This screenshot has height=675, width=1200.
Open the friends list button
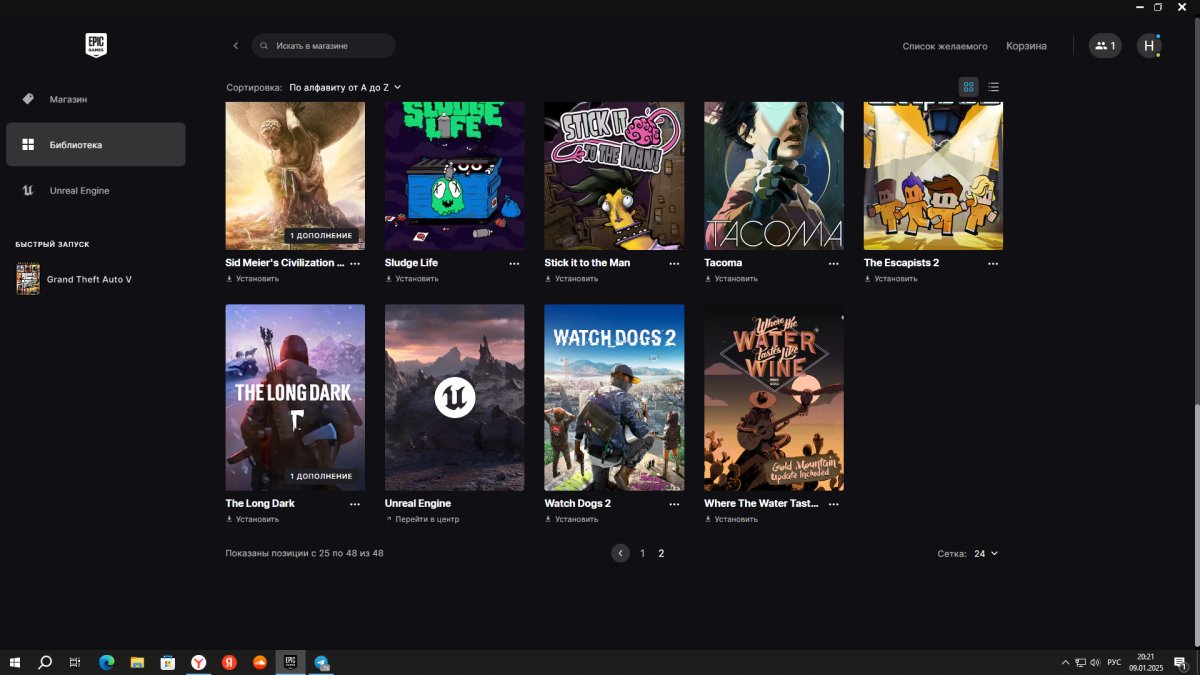coord(1105,46)
